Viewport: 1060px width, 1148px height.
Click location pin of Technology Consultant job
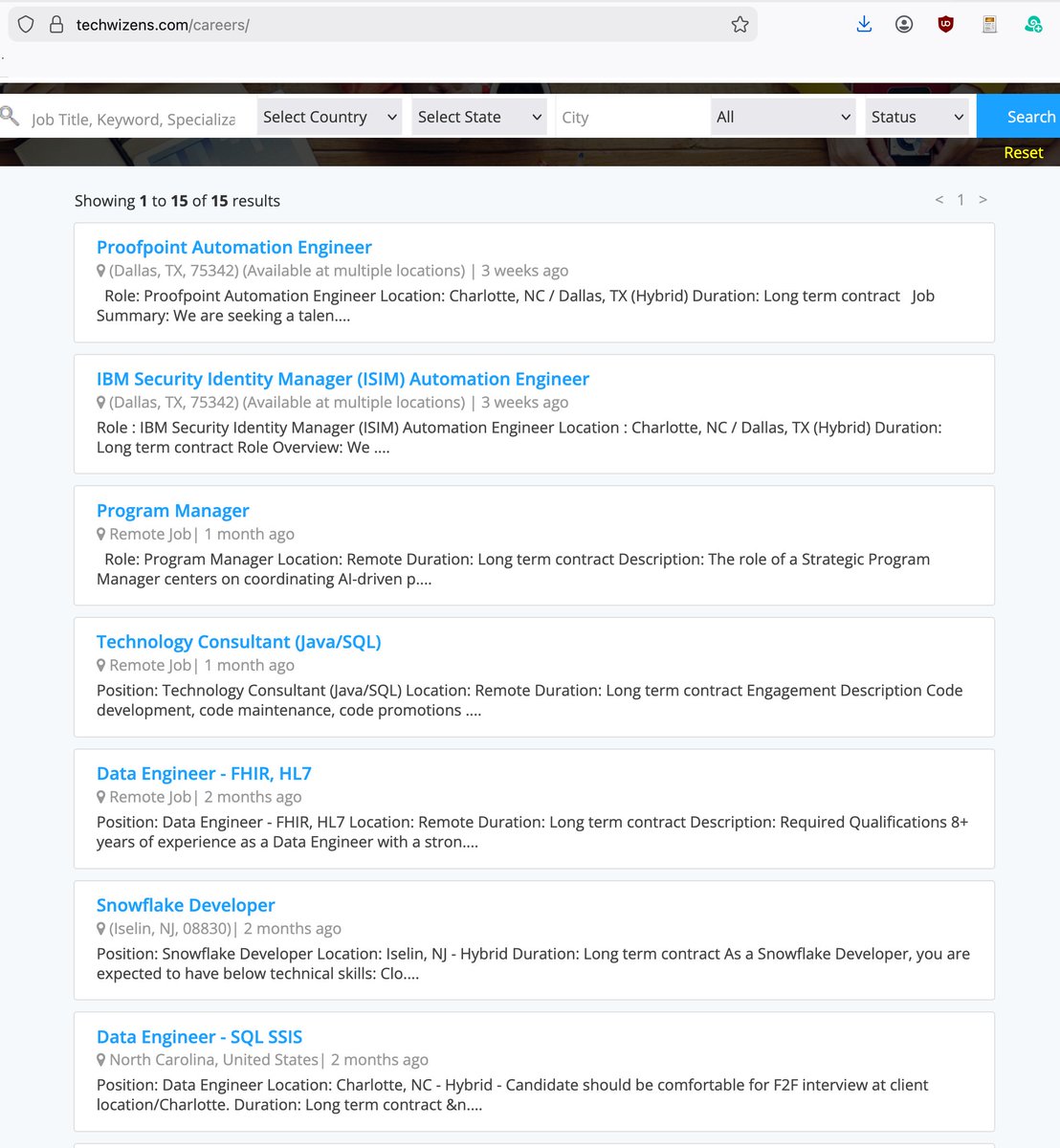(101, 665)
